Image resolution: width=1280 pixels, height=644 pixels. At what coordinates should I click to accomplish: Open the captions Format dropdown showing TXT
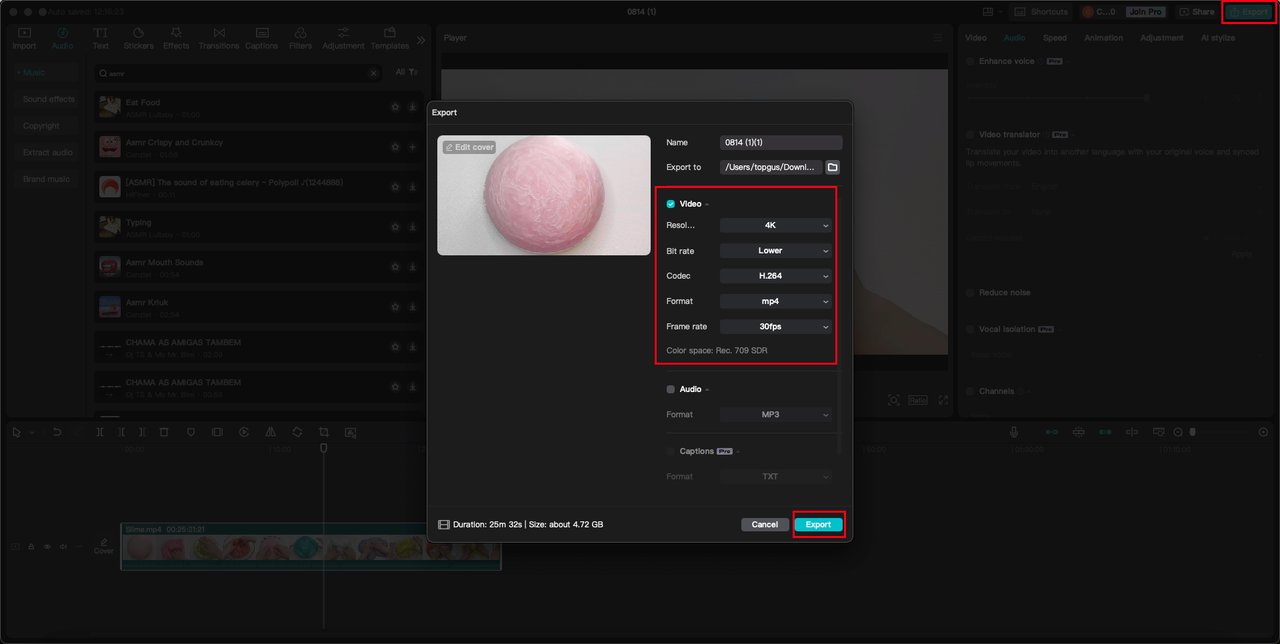click(776, 476)
